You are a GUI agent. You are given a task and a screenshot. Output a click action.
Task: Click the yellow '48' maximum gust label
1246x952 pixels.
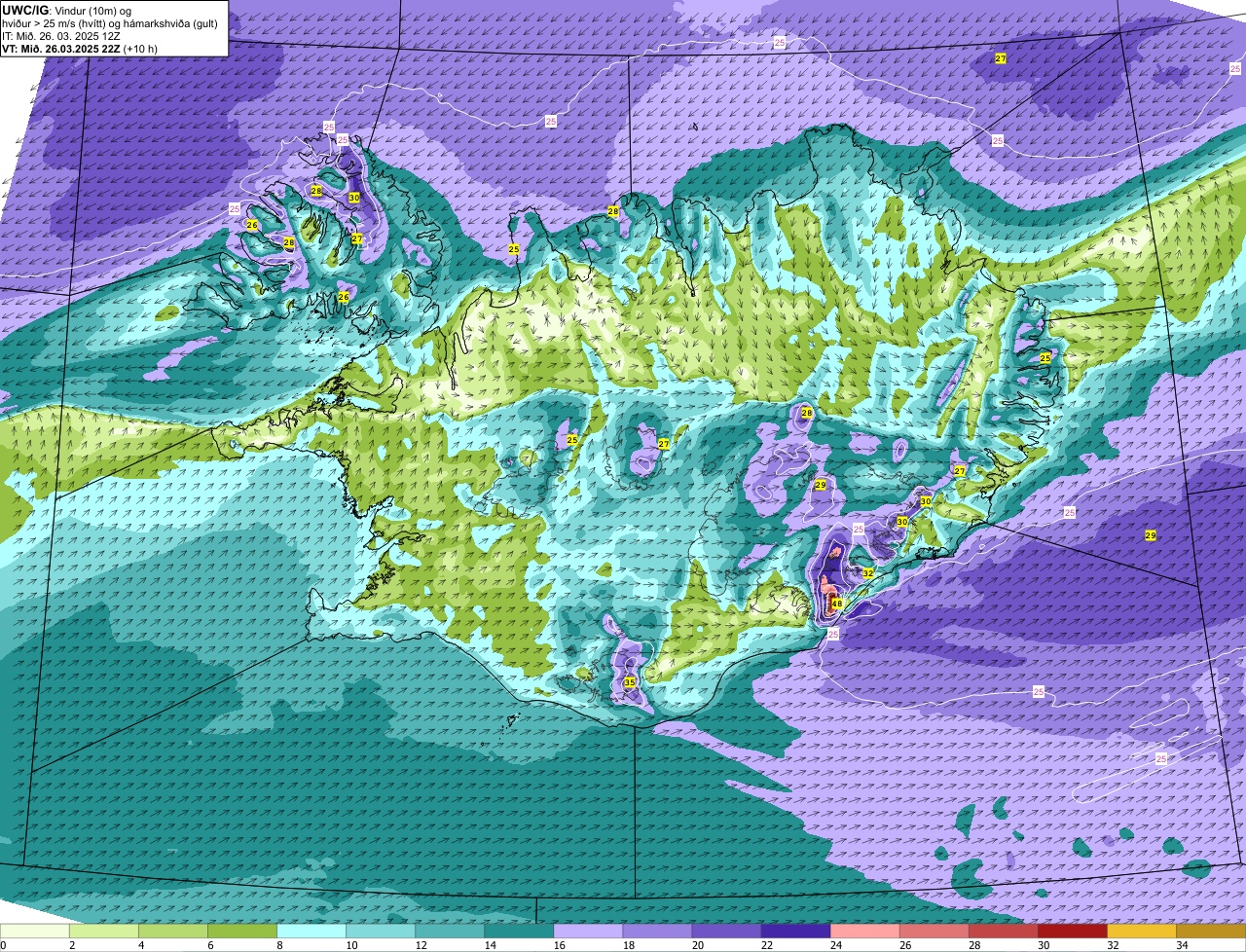click(837, 604)
